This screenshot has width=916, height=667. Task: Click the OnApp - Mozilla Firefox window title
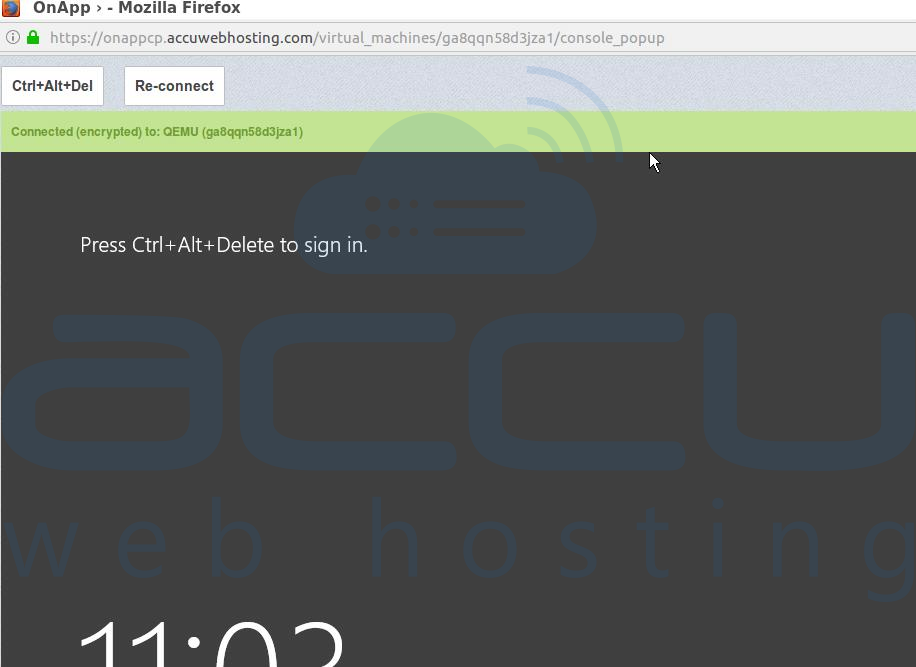tap(137, 8)
